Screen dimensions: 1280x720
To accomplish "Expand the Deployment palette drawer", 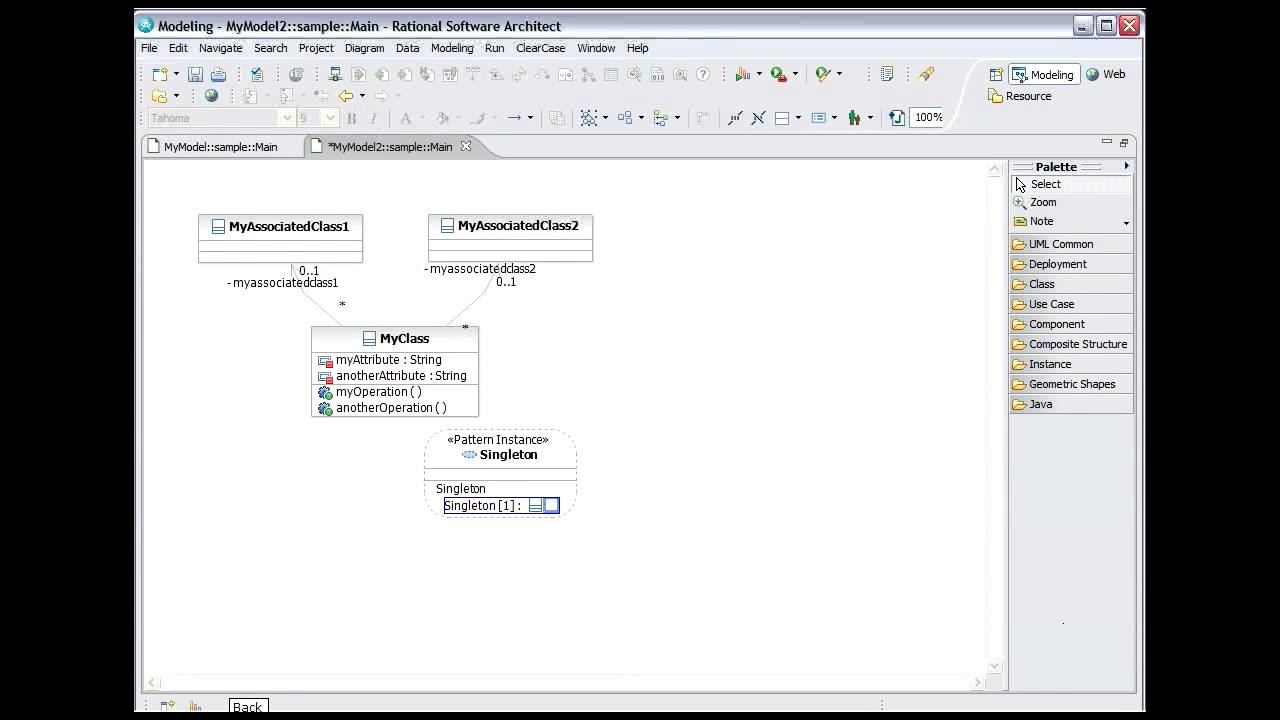I will tap(1071, 264).
